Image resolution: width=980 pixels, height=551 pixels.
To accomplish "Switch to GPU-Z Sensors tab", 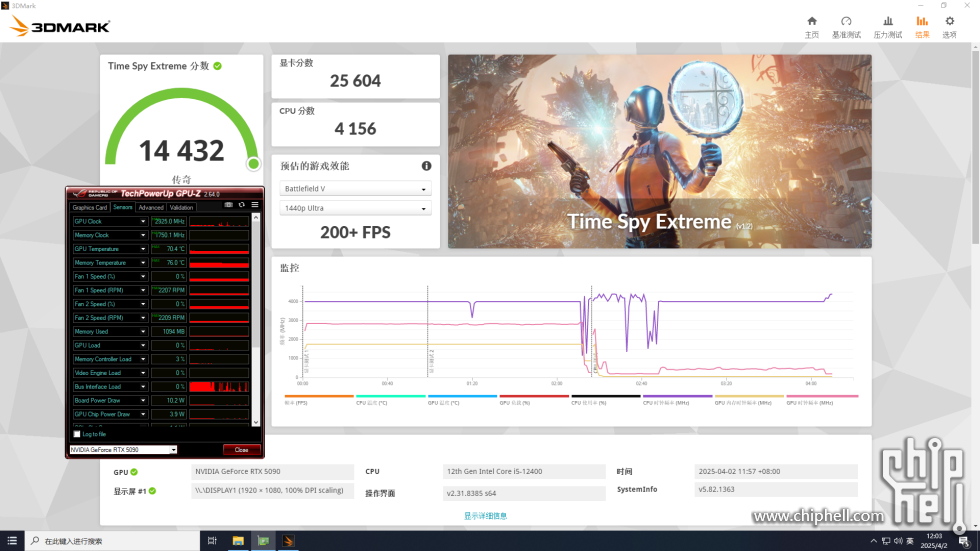I will pos(122,207).
